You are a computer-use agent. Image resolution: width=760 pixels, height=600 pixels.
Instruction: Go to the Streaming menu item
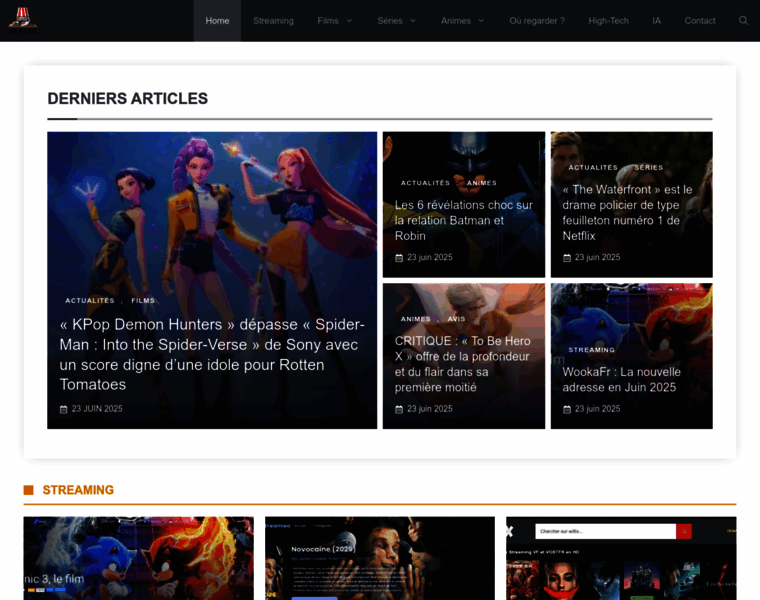pyautogui.click(x=273, y=21)
